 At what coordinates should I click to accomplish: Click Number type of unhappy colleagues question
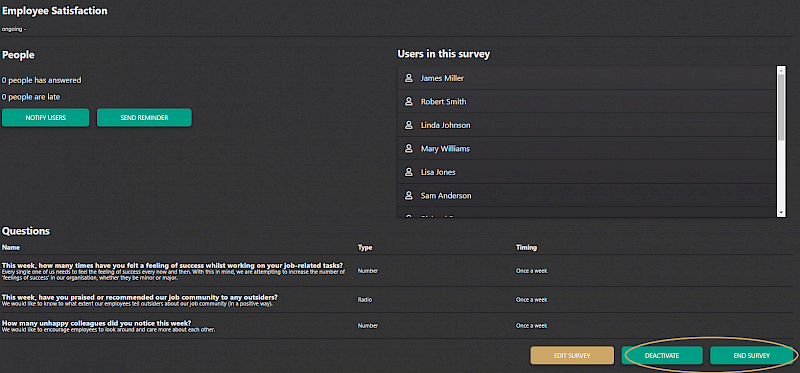pos(368,326)
